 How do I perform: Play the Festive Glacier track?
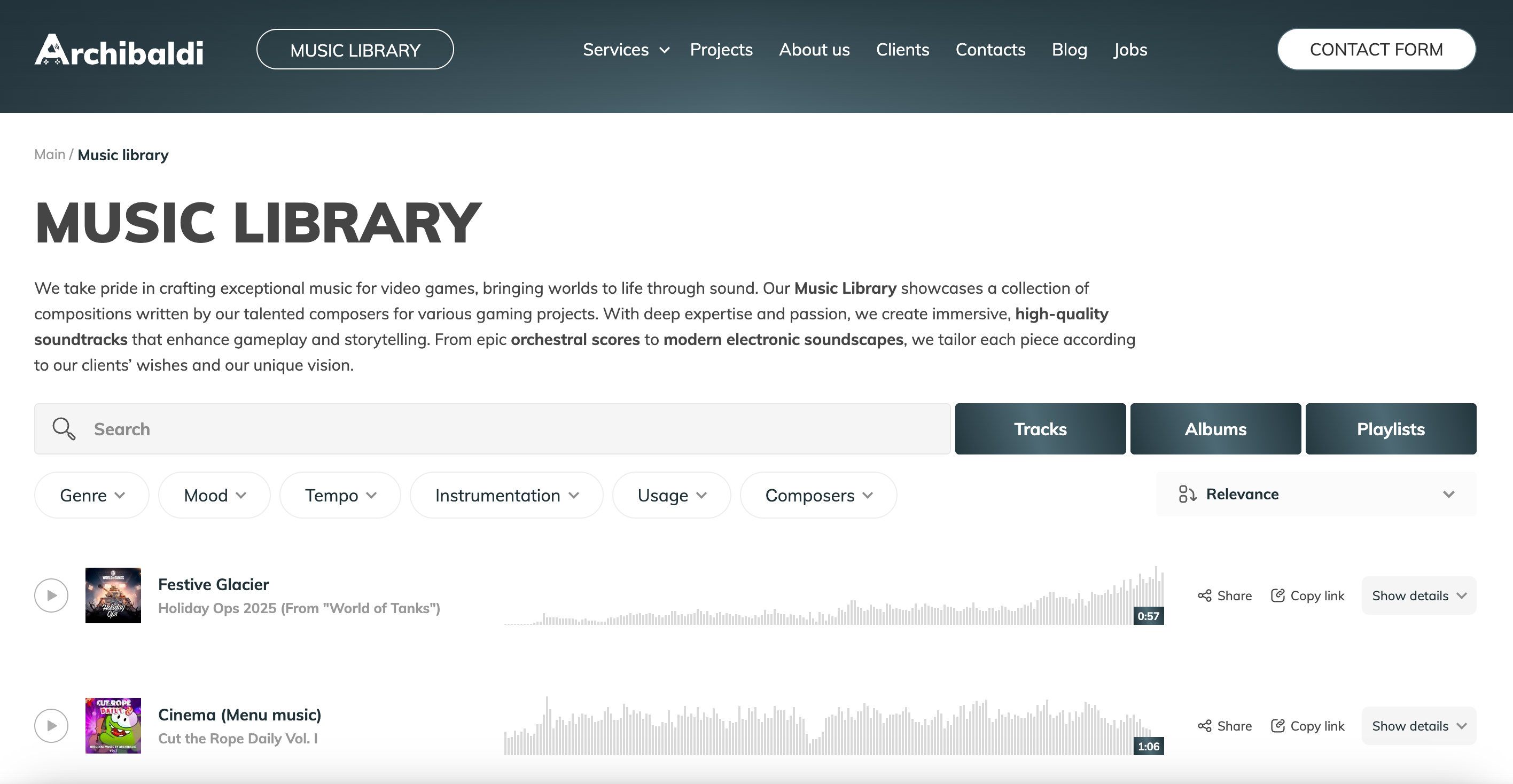(51, 595)
